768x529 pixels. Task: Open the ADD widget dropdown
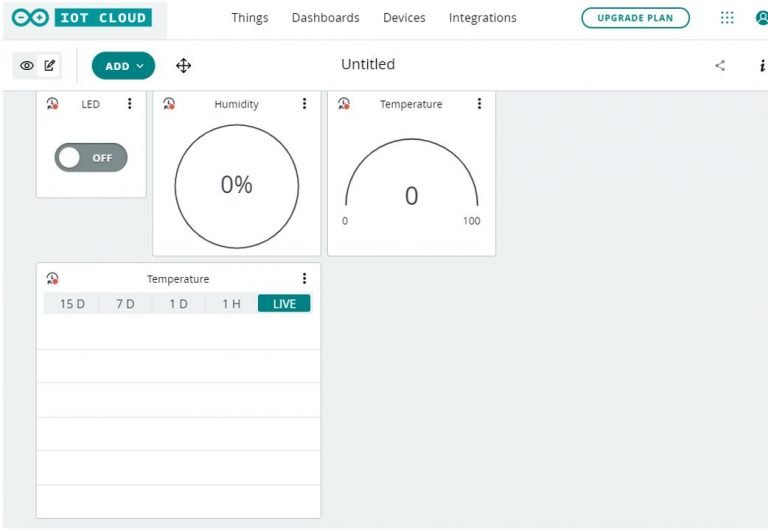[123, 66]
